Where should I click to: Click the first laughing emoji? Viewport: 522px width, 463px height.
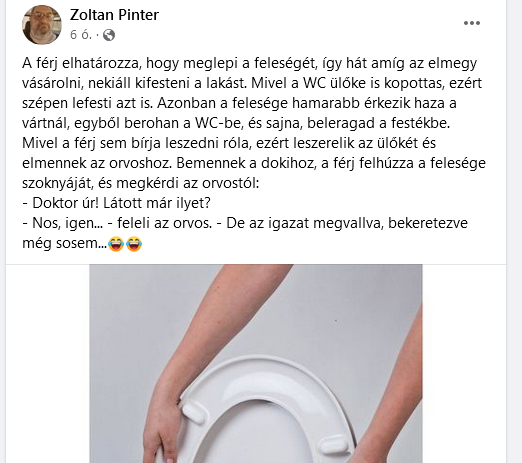point(116,244)
